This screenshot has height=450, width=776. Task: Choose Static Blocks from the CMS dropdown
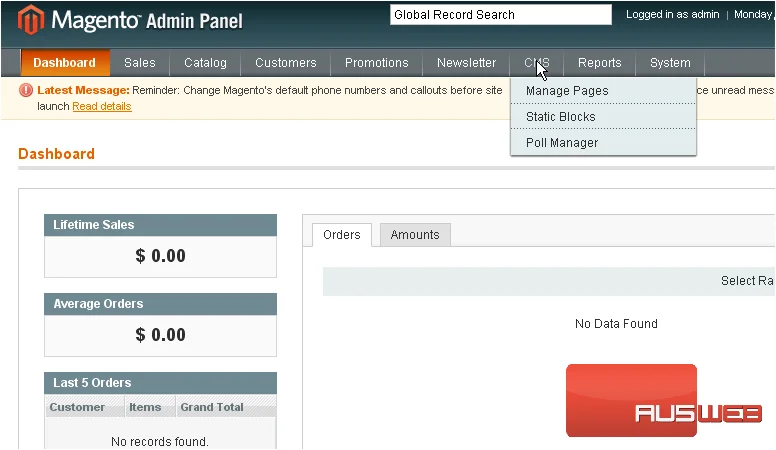pos(603,117)
